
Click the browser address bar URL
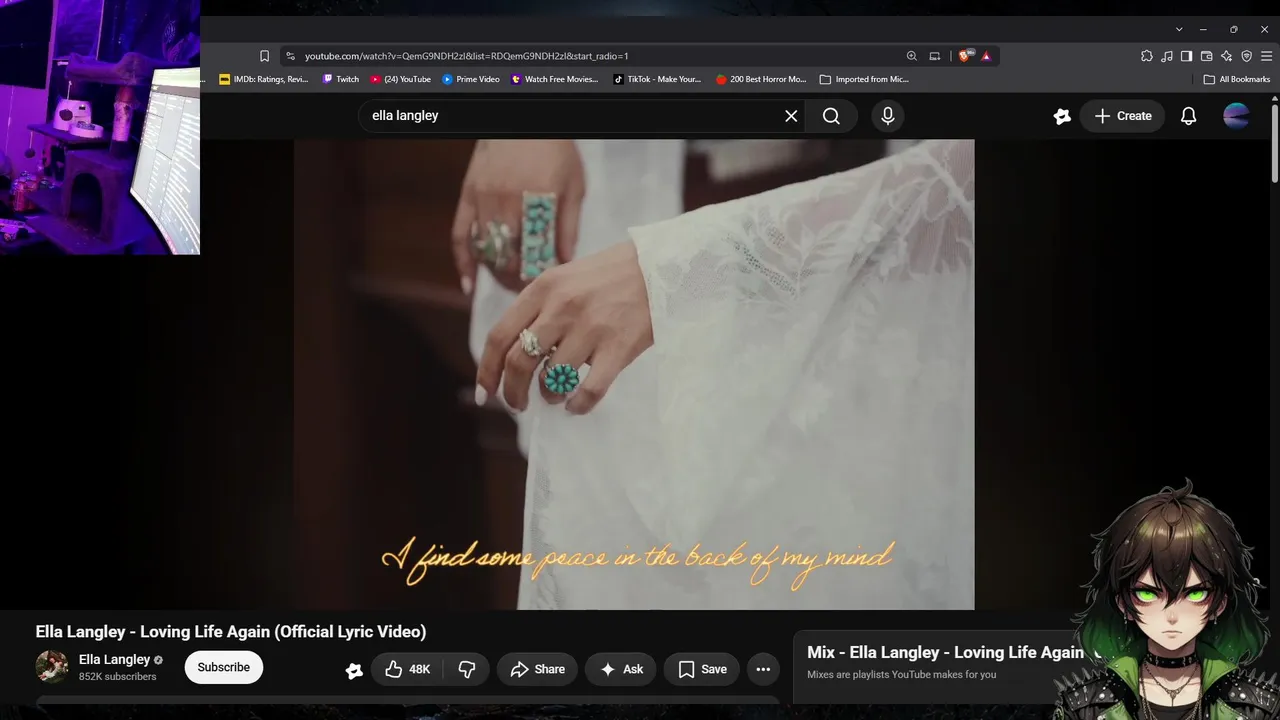tap(467, 56)
